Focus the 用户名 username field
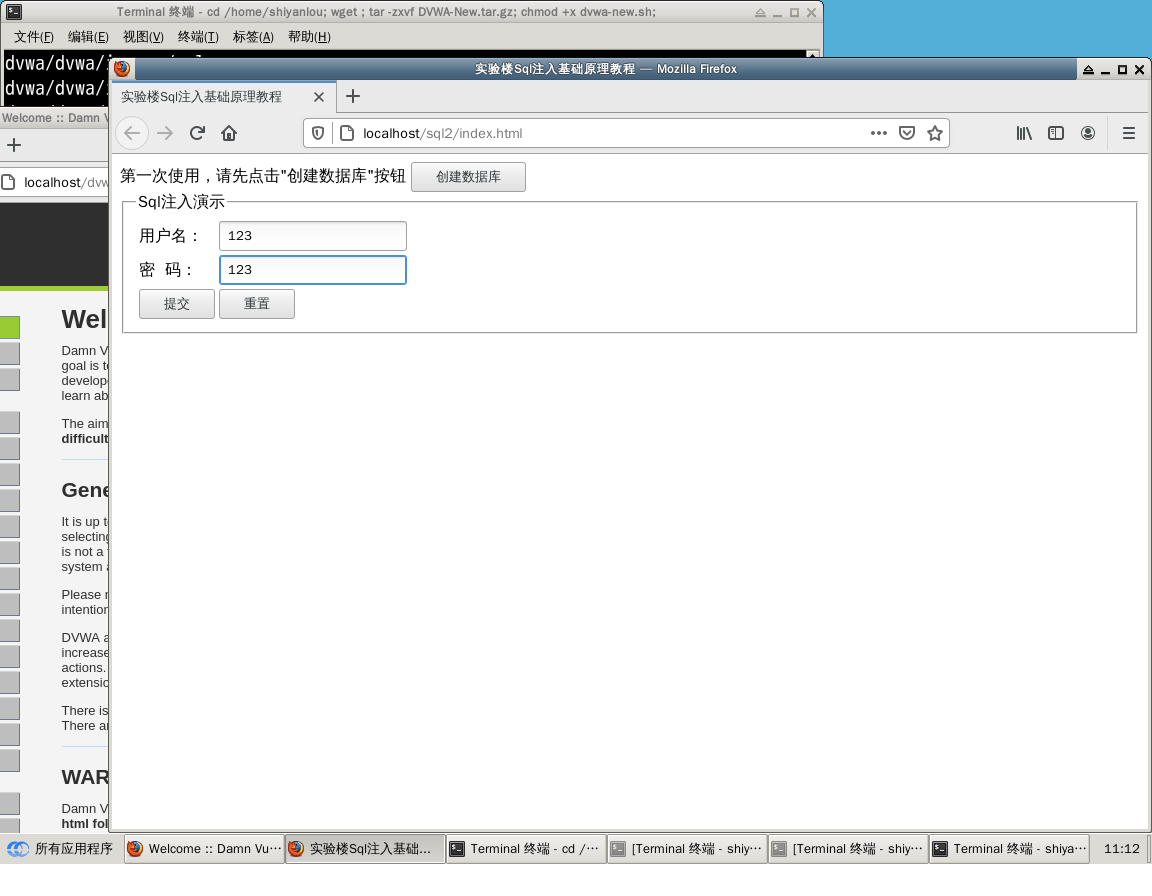Image resolution: width=1152 pixels, height=896 pixels. click(x=312, y=236)
